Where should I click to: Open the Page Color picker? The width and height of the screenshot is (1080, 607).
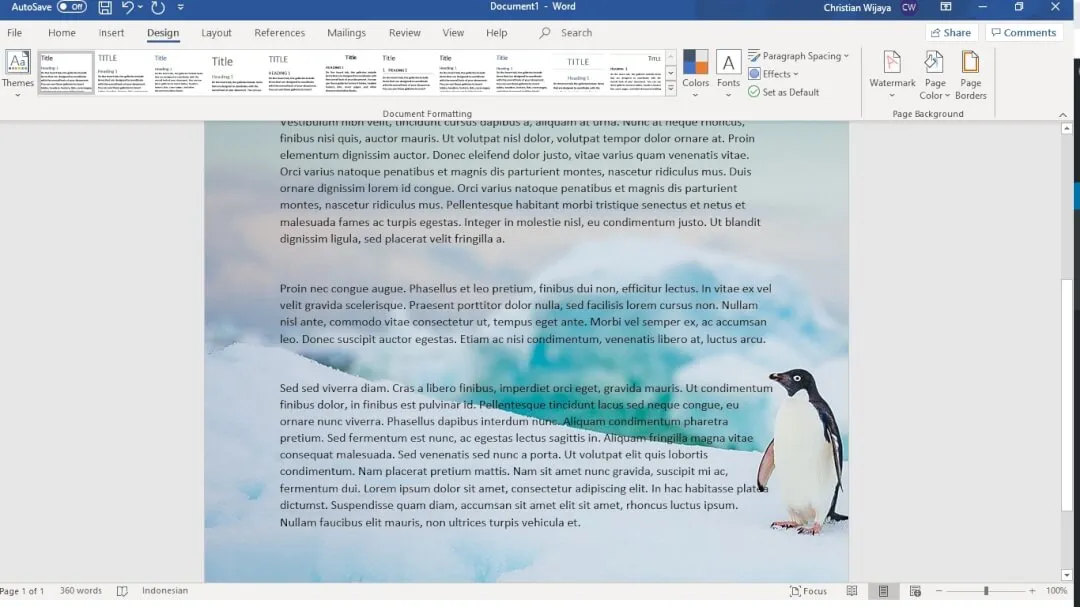[x=934, y=75]
